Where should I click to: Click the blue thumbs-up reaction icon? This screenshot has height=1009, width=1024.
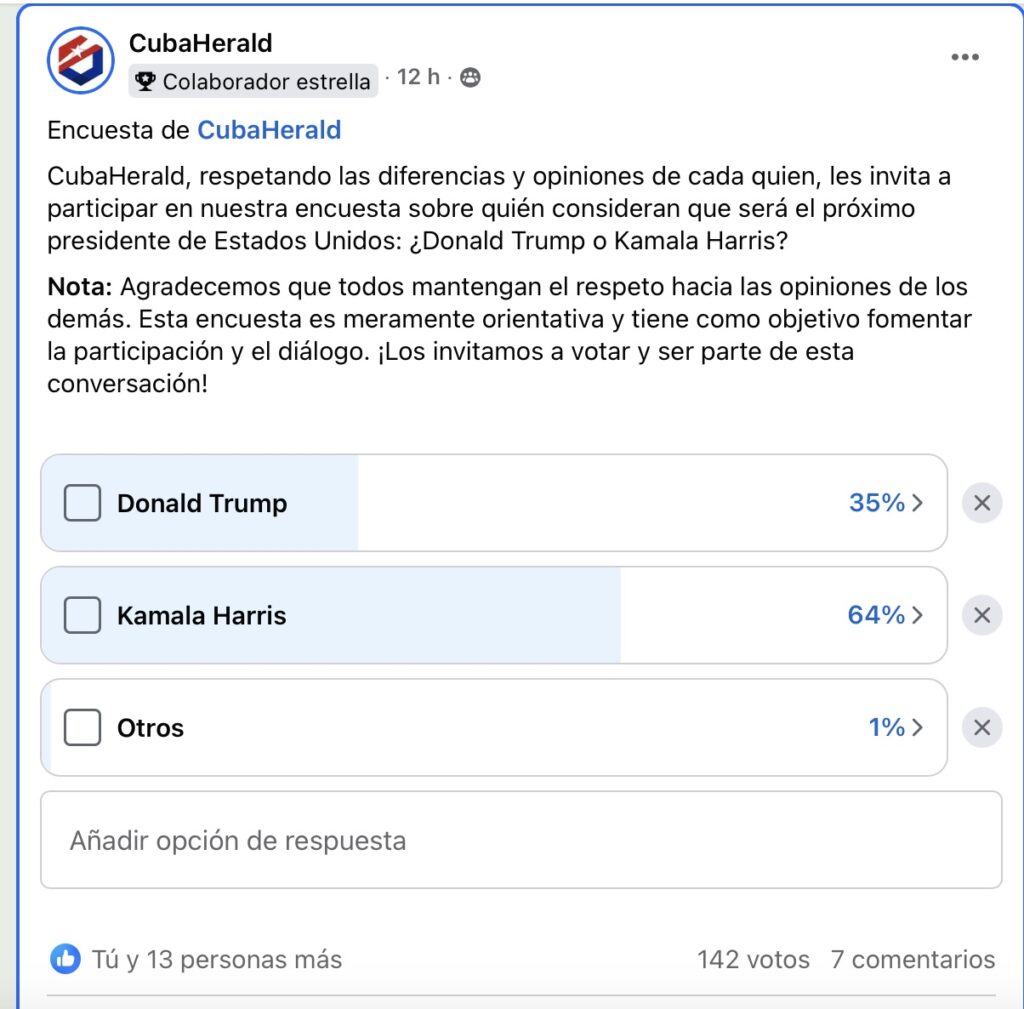click(66, 960)
